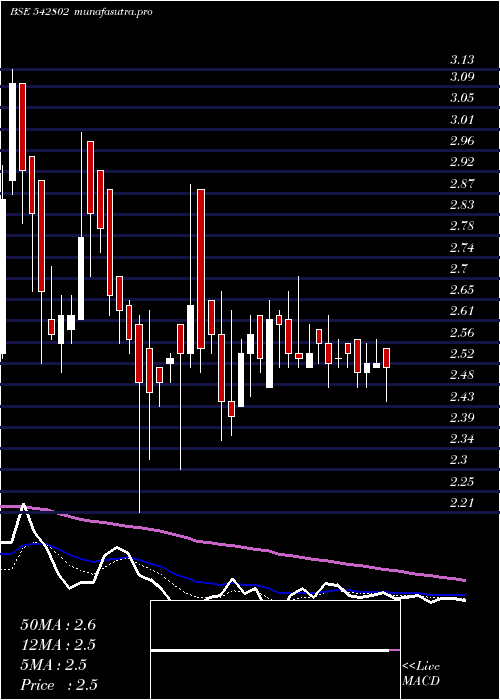This screenshot has width=500, height=700.
Task: Select the 2.74 price axis label
Action: pos(462,247)
